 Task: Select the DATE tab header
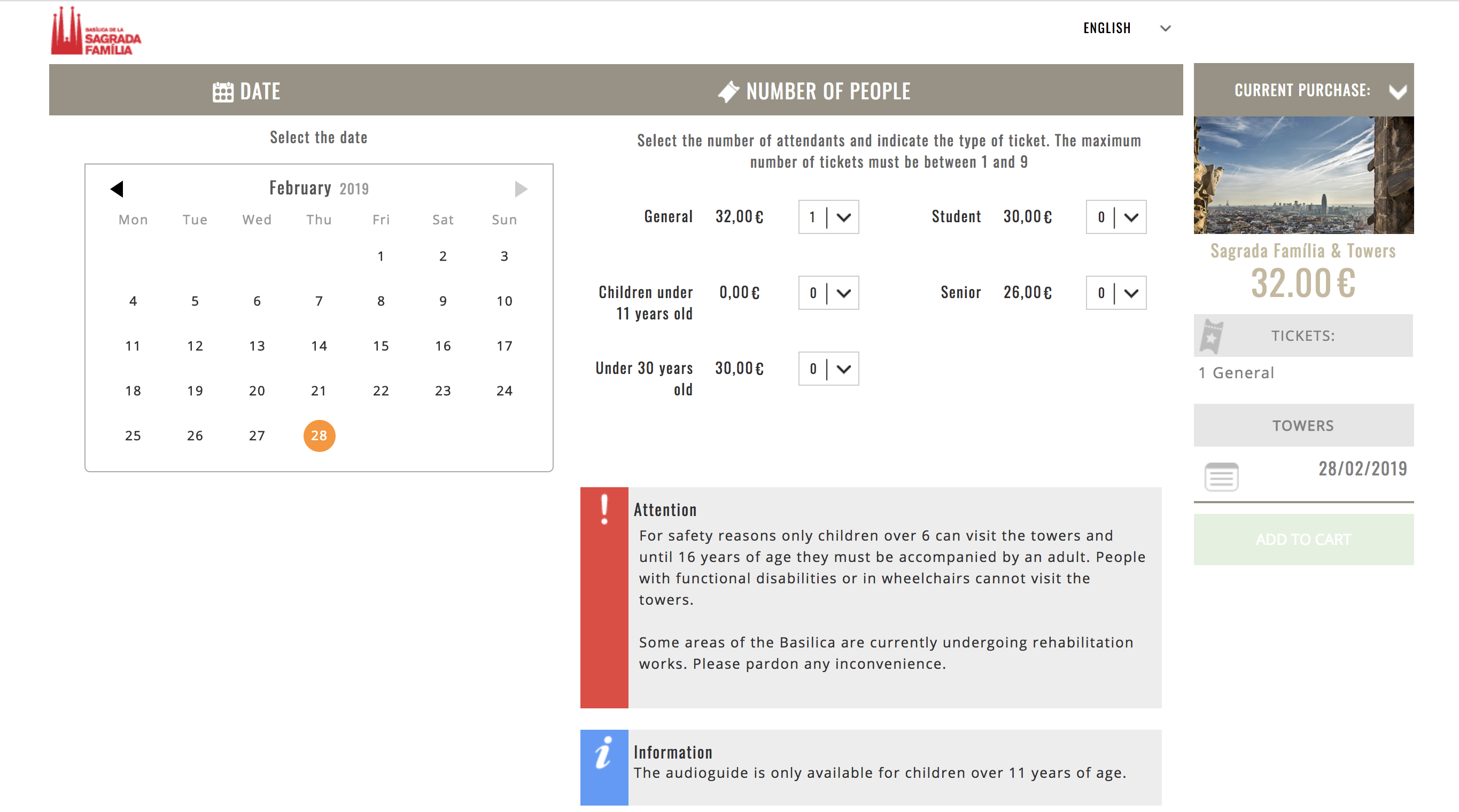(246, 91)
